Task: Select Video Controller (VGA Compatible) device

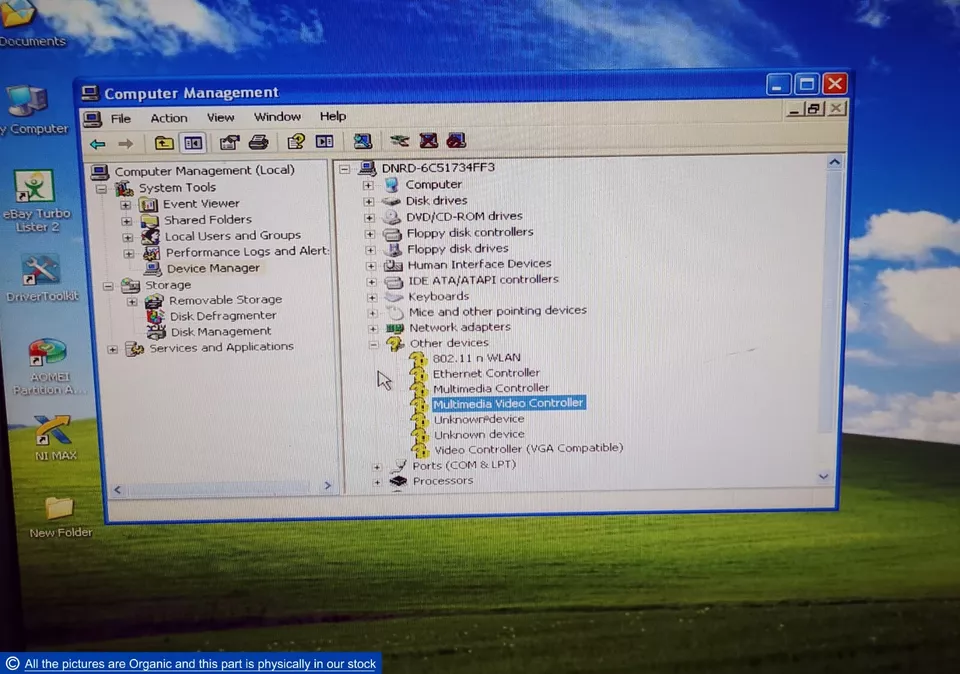Action: coord(528,448)
